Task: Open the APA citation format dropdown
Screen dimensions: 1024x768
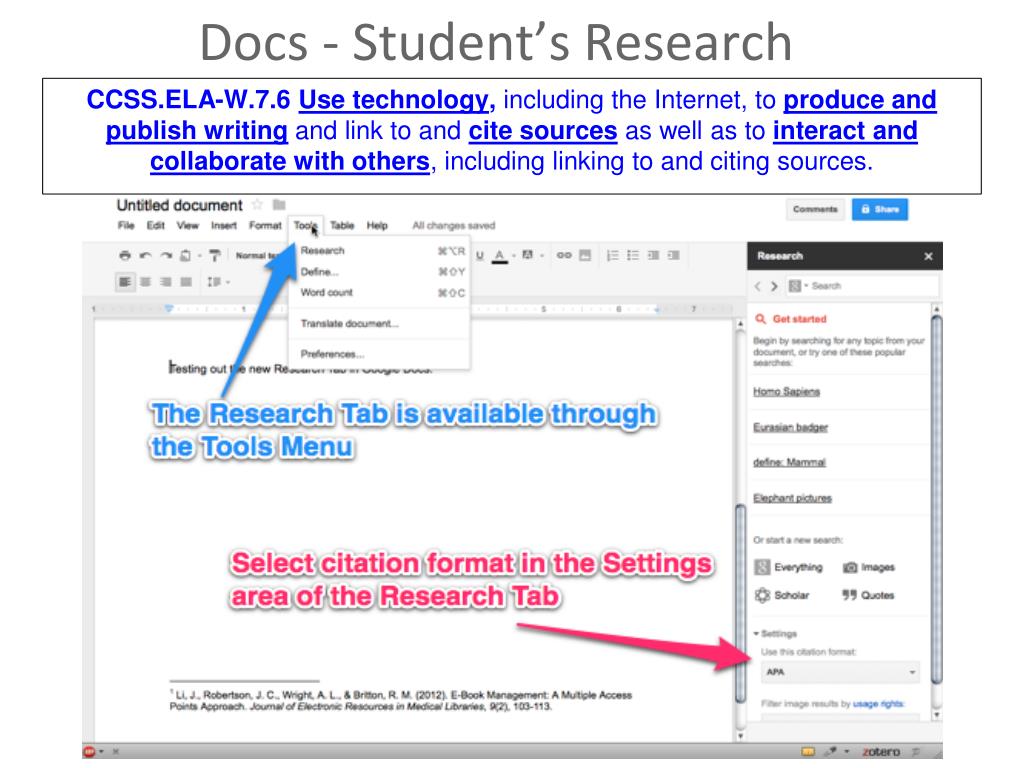Action: pyautogui.click(x=840, y=672)
